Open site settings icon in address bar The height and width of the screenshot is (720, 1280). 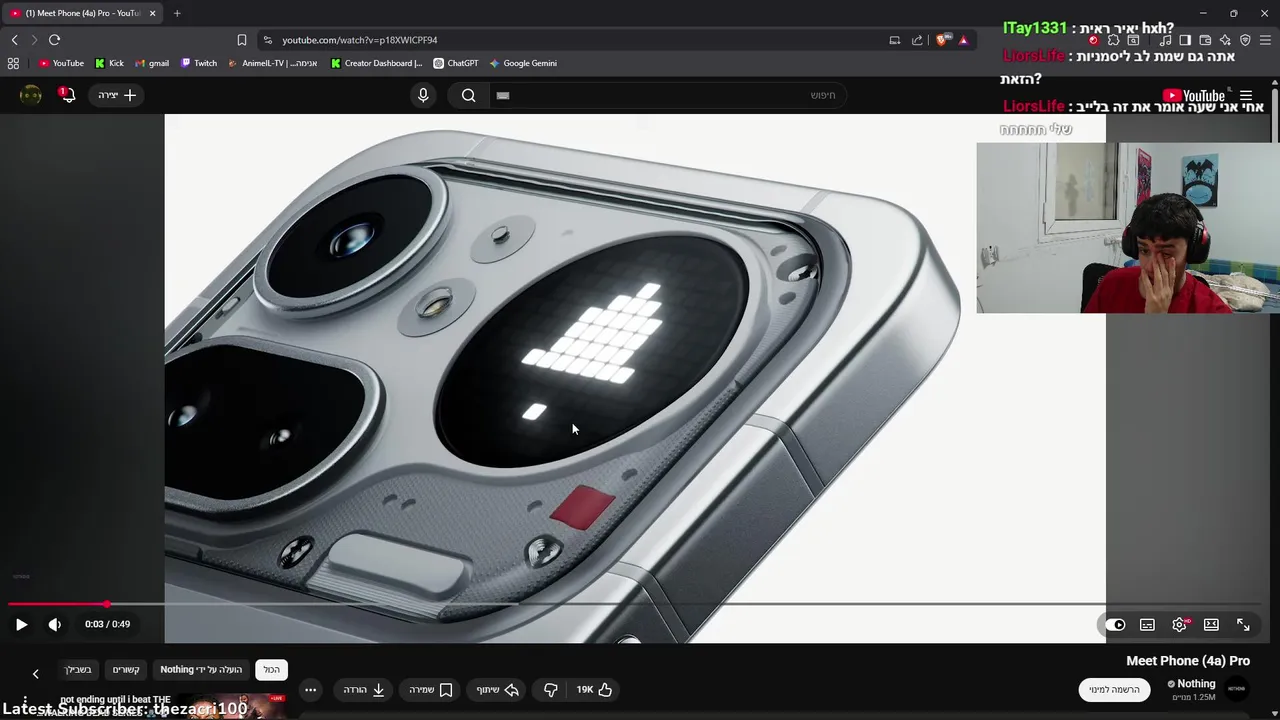267,40
